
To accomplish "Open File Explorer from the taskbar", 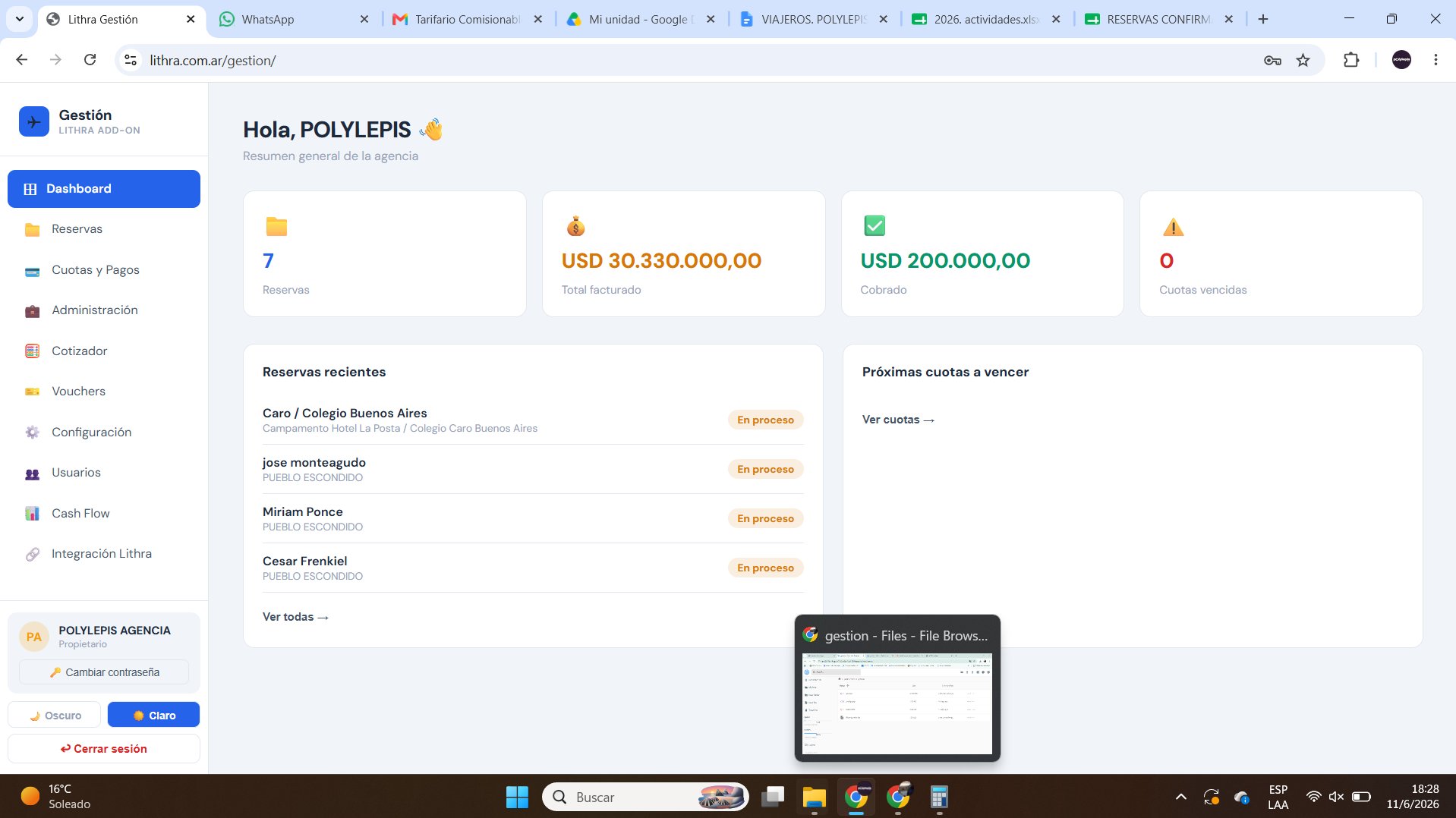I will 815,797.
